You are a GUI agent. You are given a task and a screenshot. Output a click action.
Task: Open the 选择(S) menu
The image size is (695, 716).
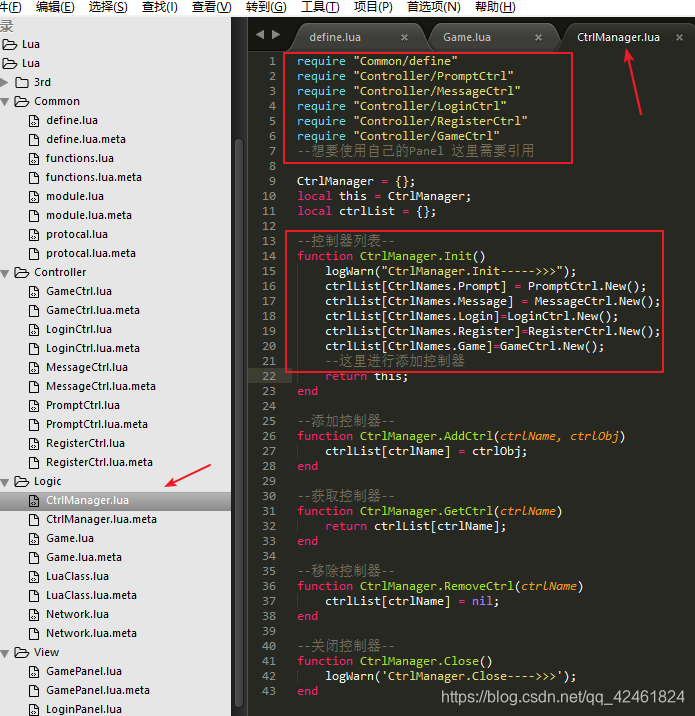(x=108, y=7)
